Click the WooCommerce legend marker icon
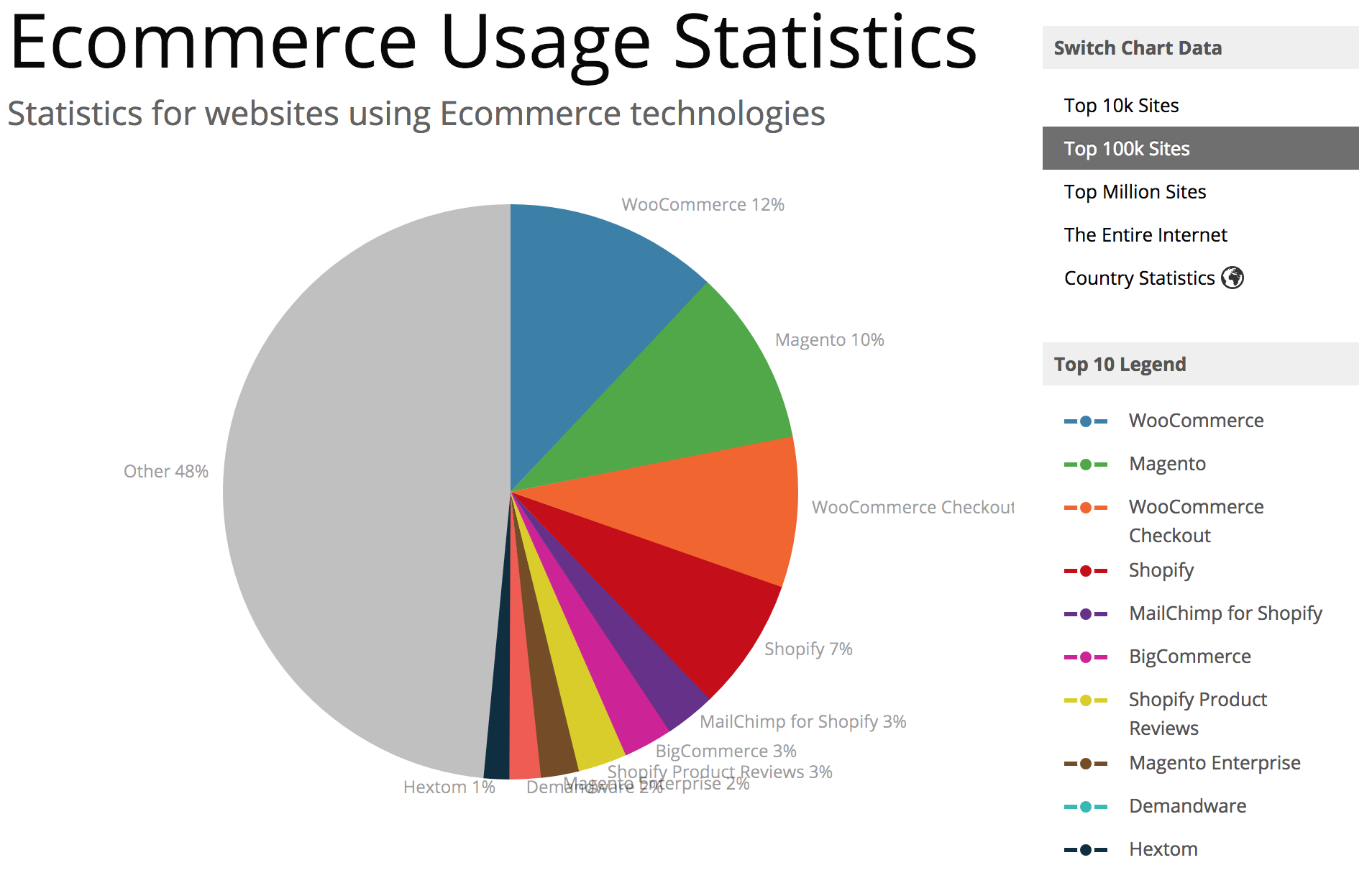1372x873 pixels. pos(1086,421)
